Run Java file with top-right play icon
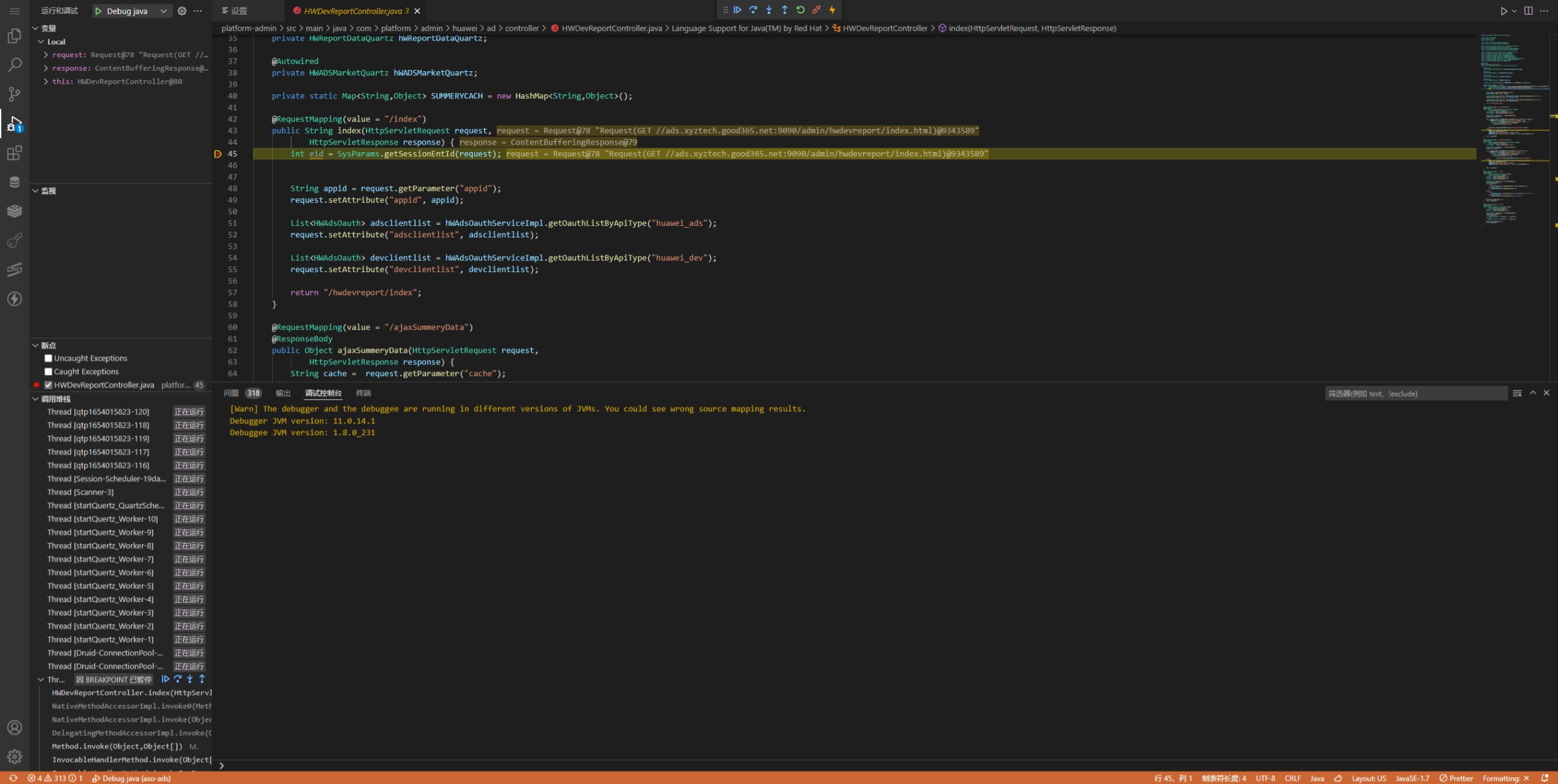The height and width of the screenshot is (784, 1558). [1503, 11]
